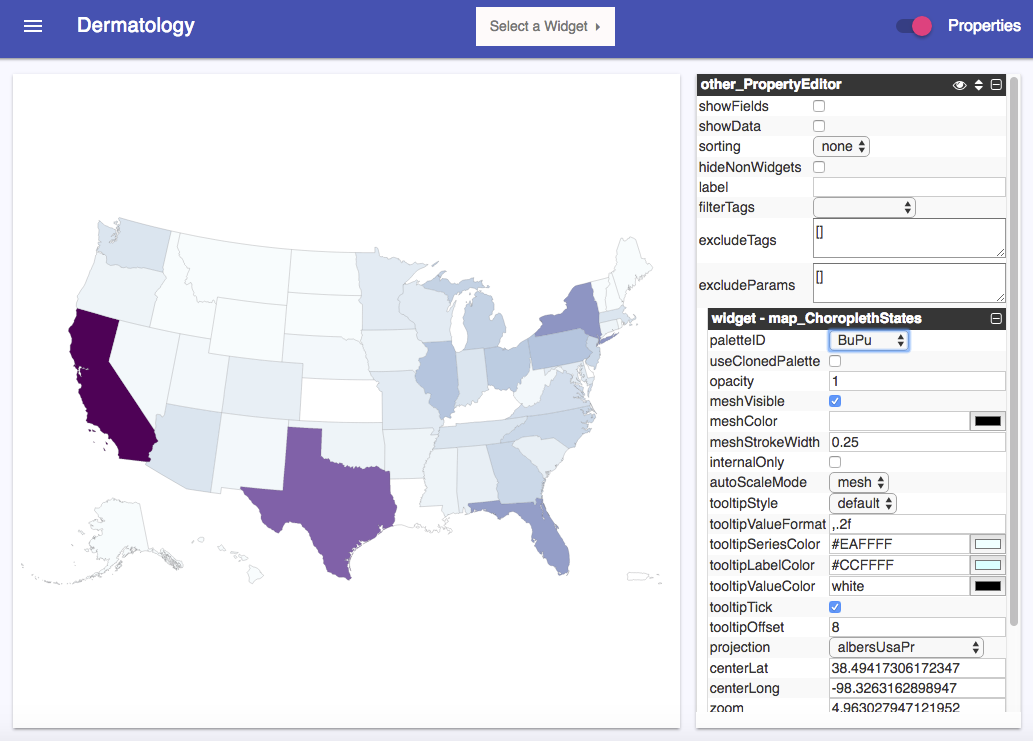This screenshot has height=741, width=1033.
Task: Open the paletteID BuPu dropdown
Action: [x=869, y=340]
